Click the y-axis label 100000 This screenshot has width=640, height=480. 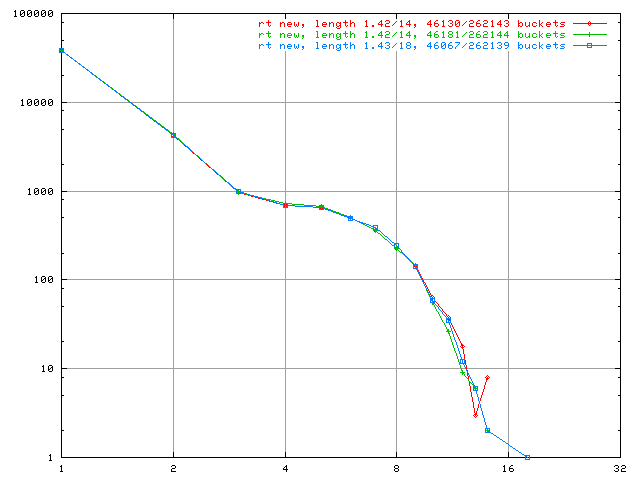33,14
